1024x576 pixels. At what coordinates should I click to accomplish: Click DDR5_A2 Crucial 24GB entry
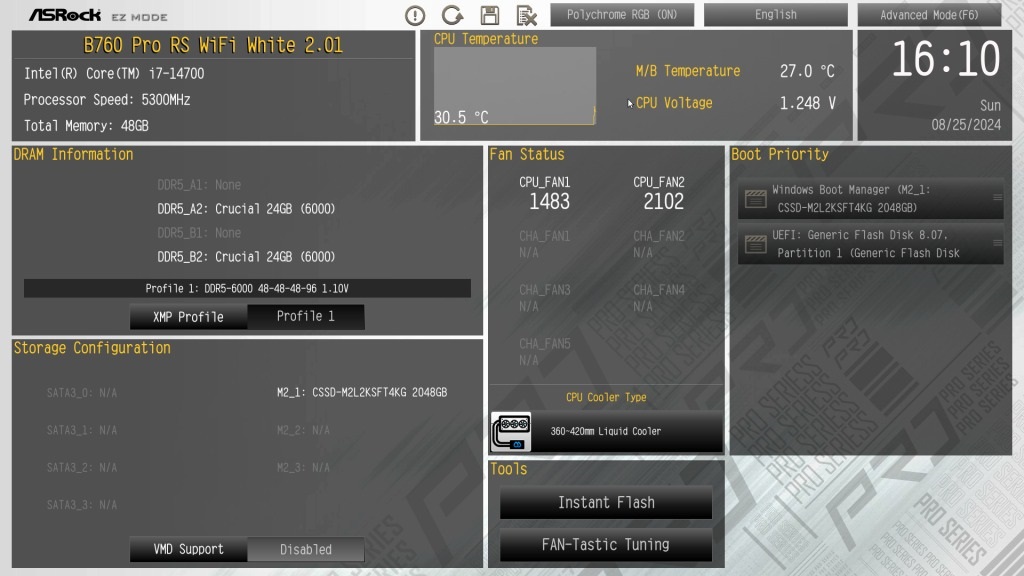pos(246,209)
